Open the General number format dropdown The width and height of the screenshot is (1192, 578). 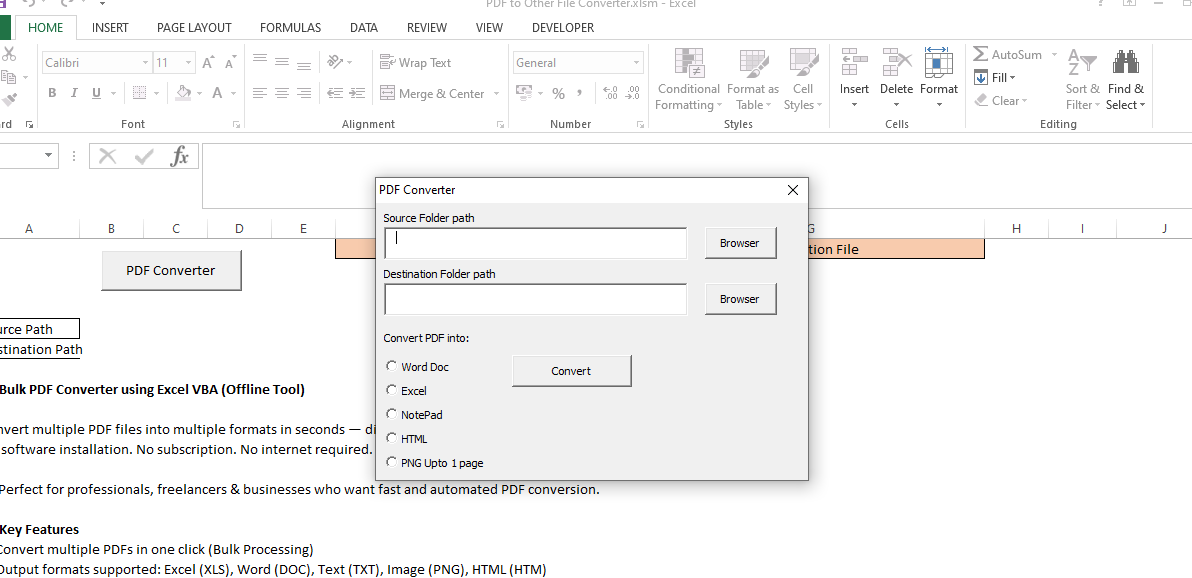[x=636, y=63]
